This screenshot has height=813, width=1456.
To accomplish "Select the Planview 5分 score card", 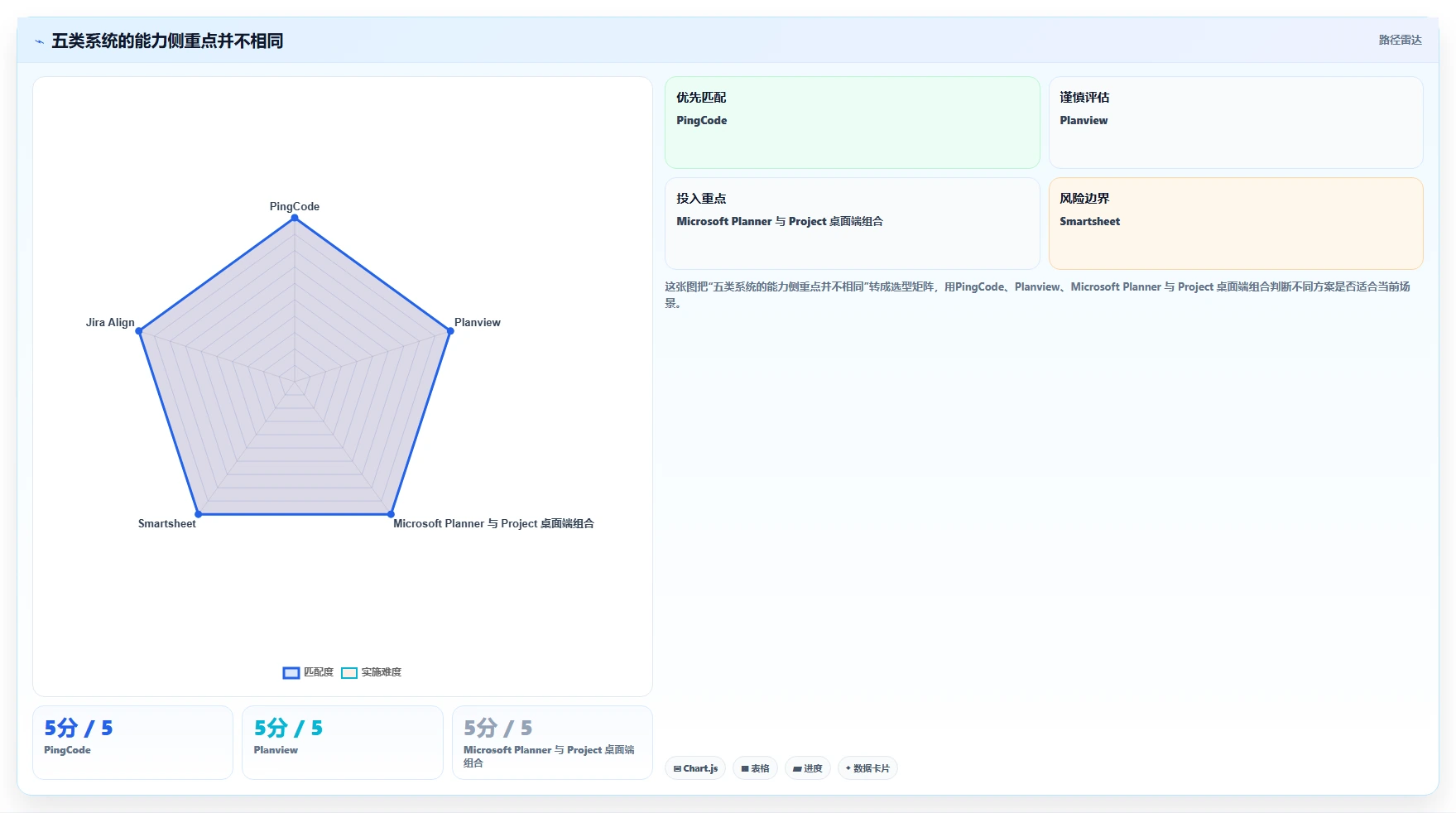I will point(343,743).
